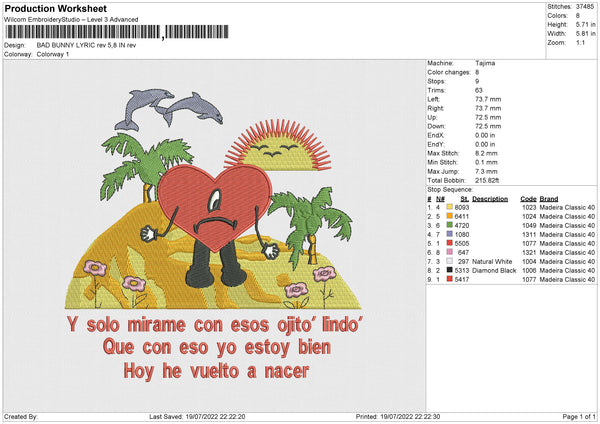The height and width of the screenshot is (424, 600).
Task: Click thread code '1321' in stop sequence
Action: (529, 253)
